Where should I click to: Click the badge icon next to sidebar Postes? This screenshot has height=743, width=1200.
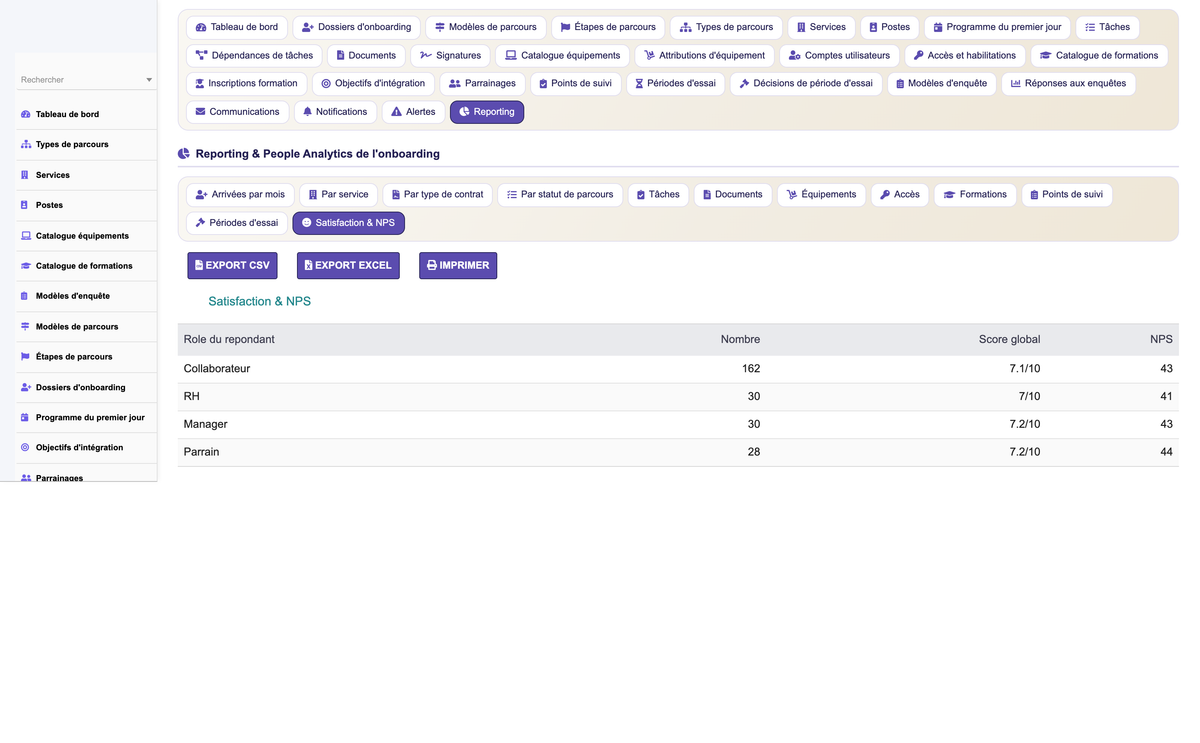[x=25, y=205]
